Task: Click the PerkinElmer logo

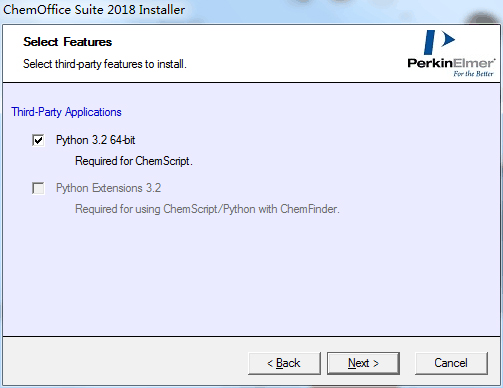Action: click(451, 53)
